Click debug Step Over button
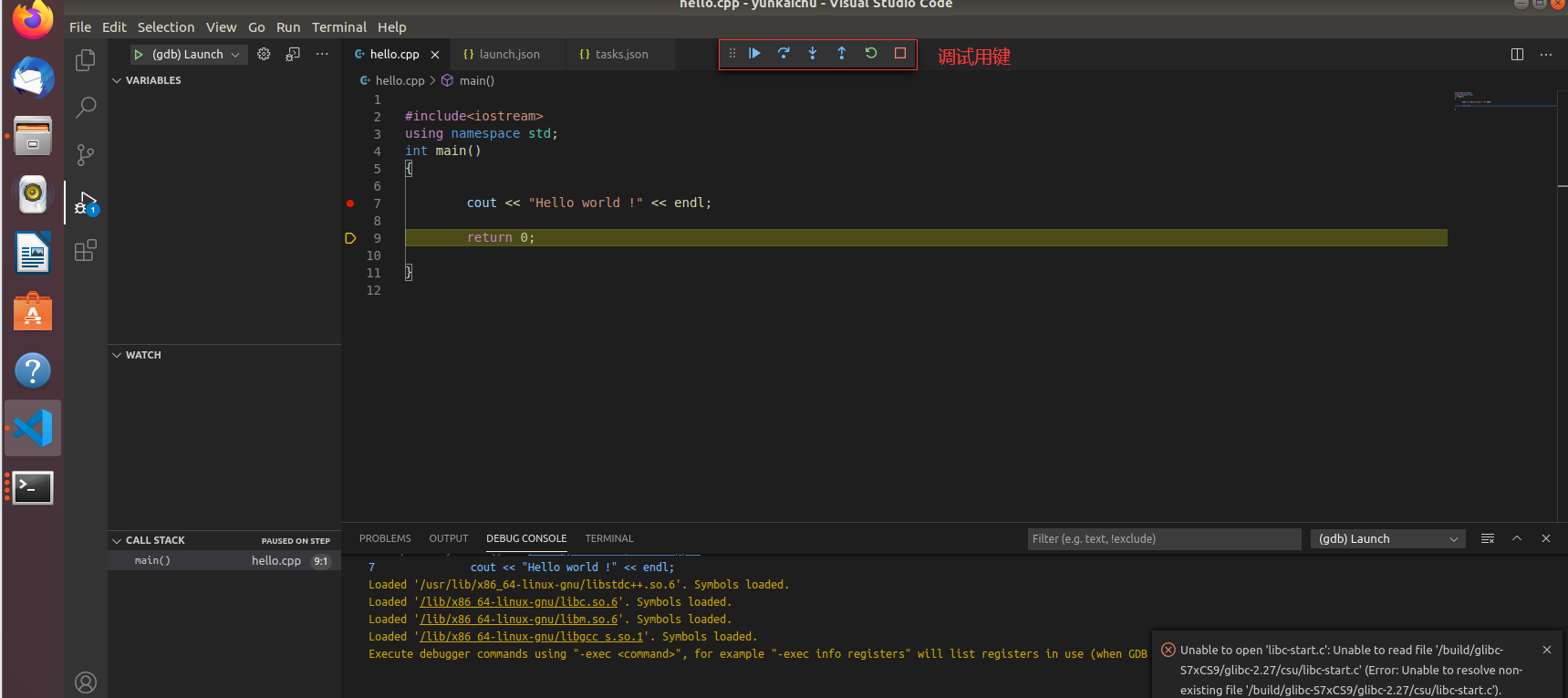The width and height of the screenshot is (1568, 698). (x=784, y=53)
